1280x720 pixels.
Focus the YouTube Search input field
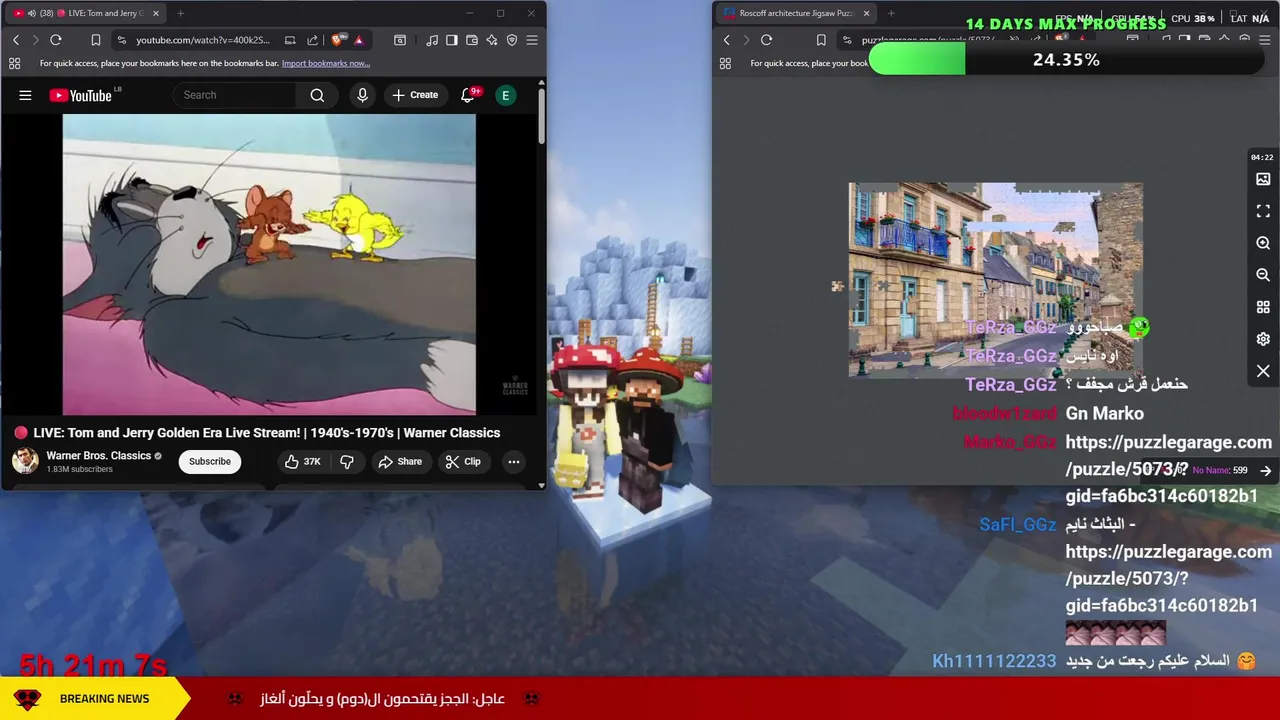[235, 95]
